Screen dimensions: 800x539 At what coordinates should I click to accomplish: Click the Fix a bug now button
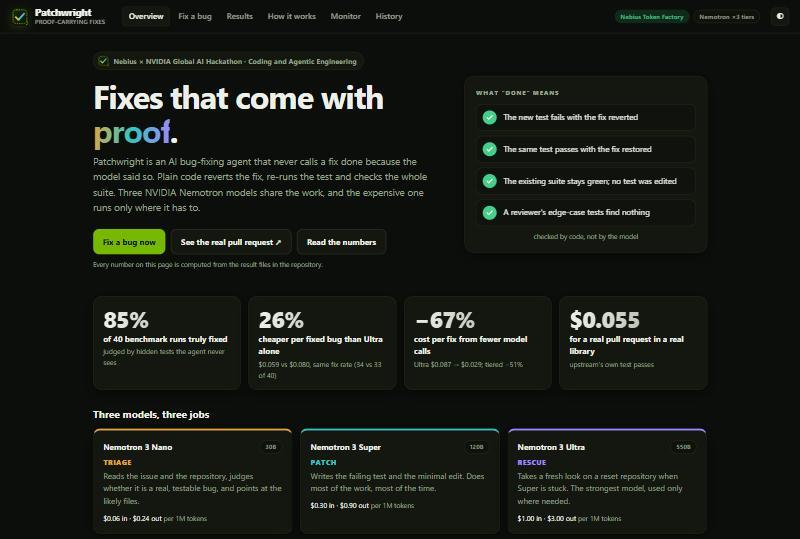tap(129, 242)
